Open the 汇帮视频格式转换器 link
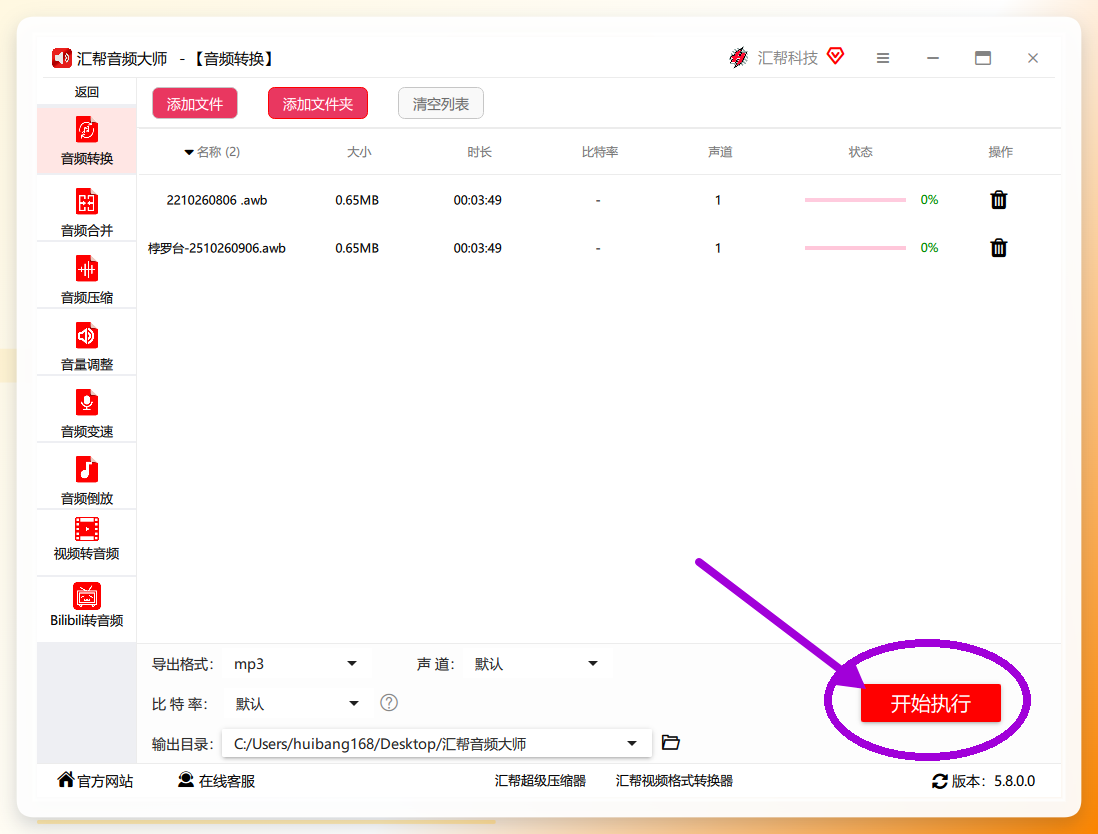The image size is (1098, 834). (x=674, y=781)
